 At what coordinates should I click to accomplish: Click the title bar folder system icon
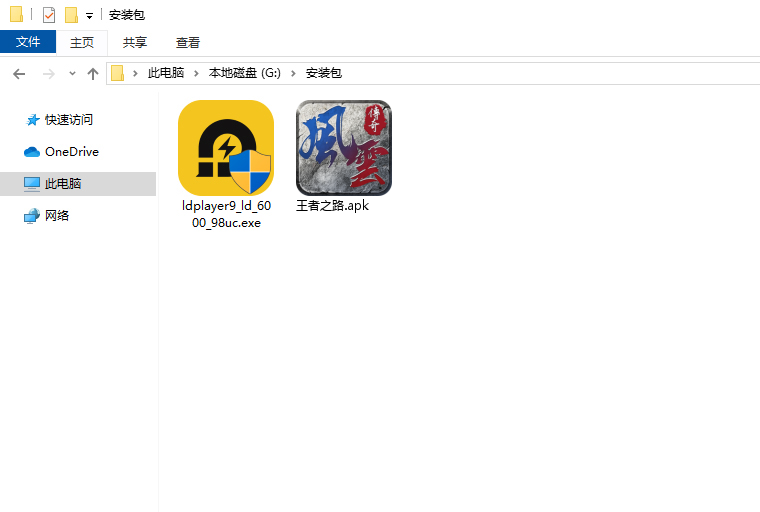tap(16, 15)
